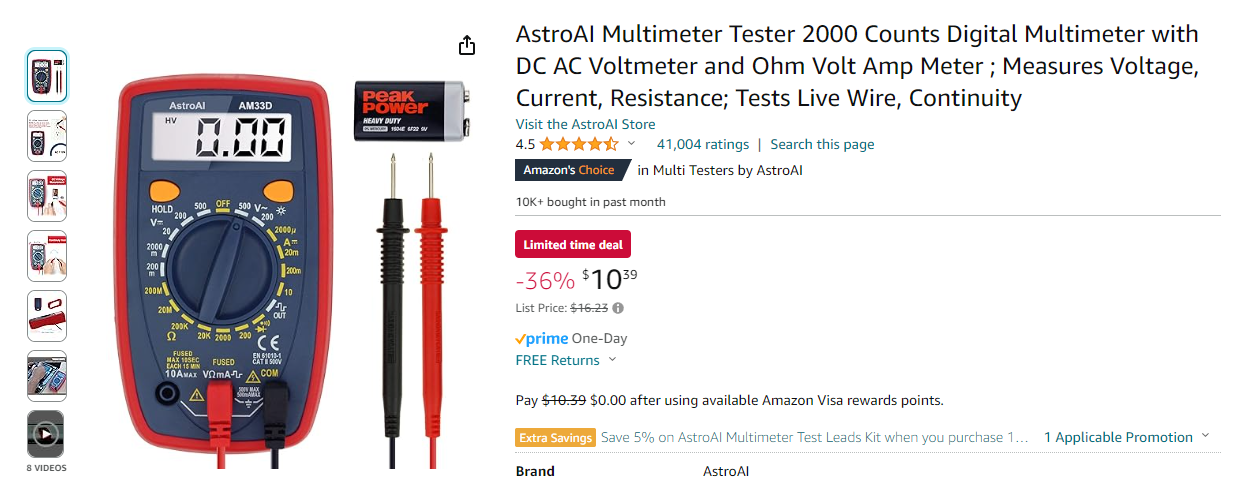This screenshot has width=1244, height=489.
Task: Click the Limited time deal badge
Action: coord(572,245)
